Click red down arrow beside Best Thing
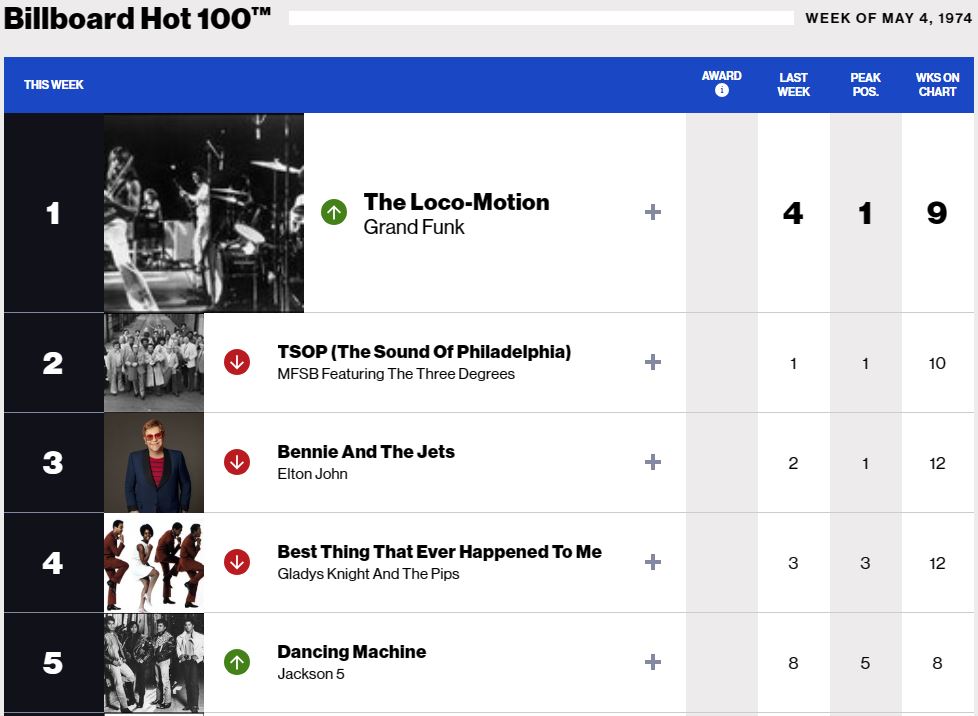Image resolution: width=978 pixels, height=716 pixels. click(x=237, y=562)
